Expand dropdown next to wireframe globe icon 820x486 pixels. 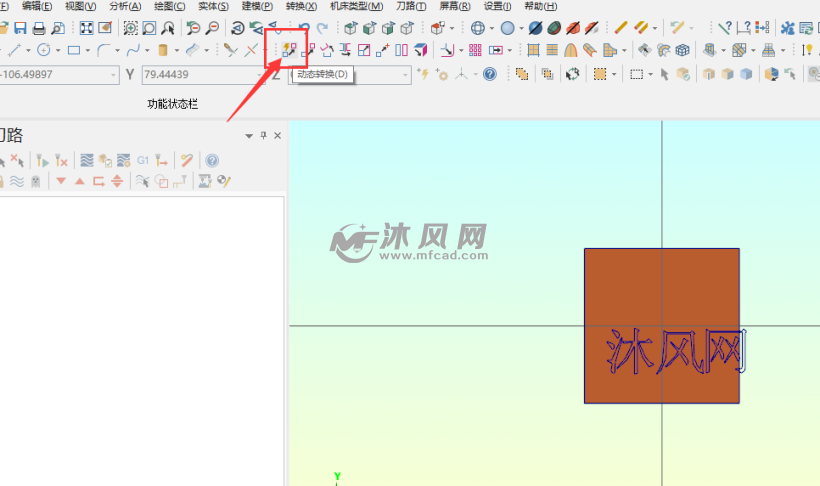[492, 28]
